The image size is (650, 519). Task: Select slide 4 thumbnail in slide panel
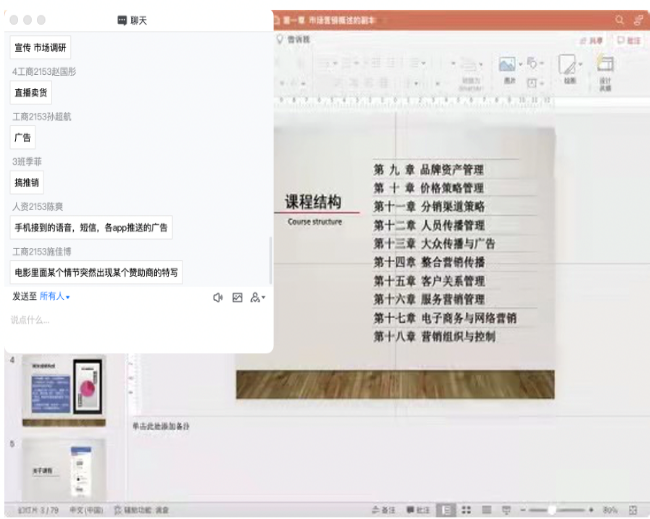coord(63,389)
